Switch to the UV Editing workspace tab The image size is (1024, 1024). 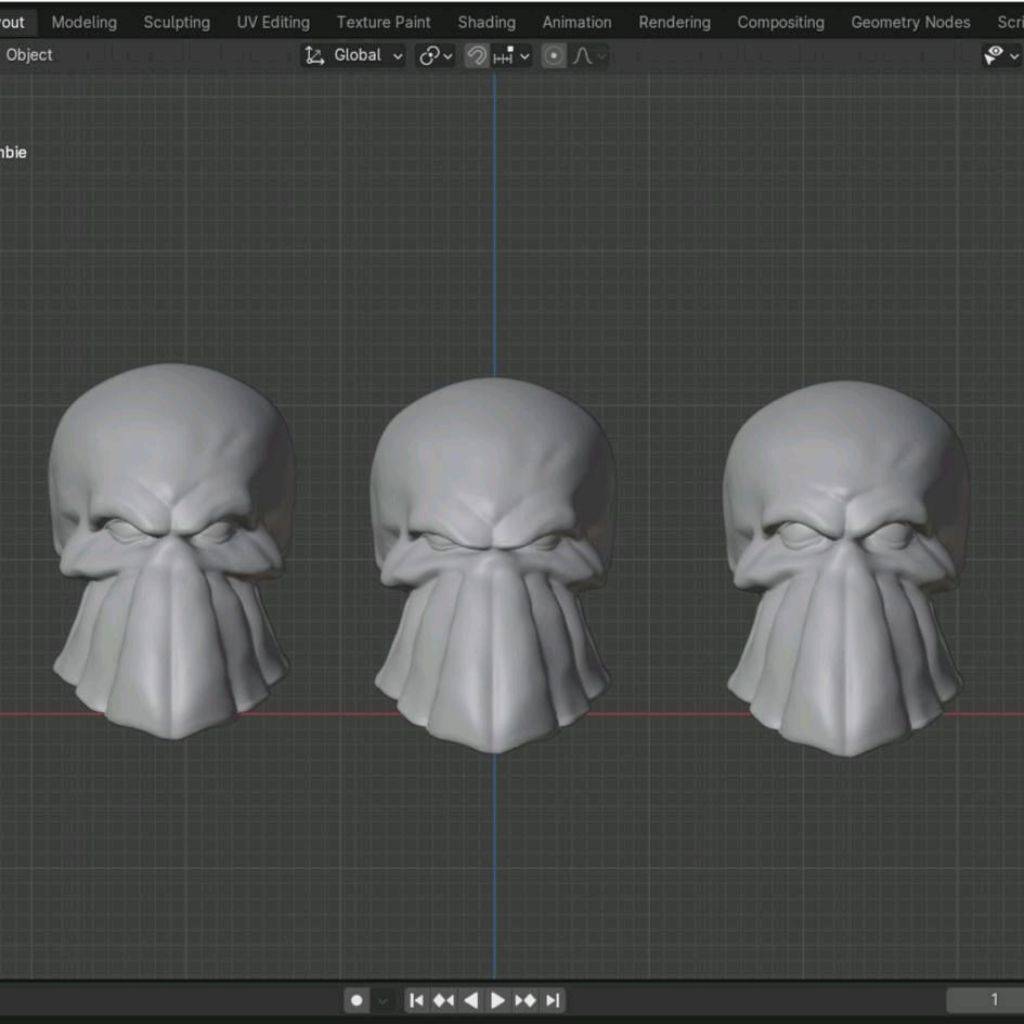[x=273, y=22]
